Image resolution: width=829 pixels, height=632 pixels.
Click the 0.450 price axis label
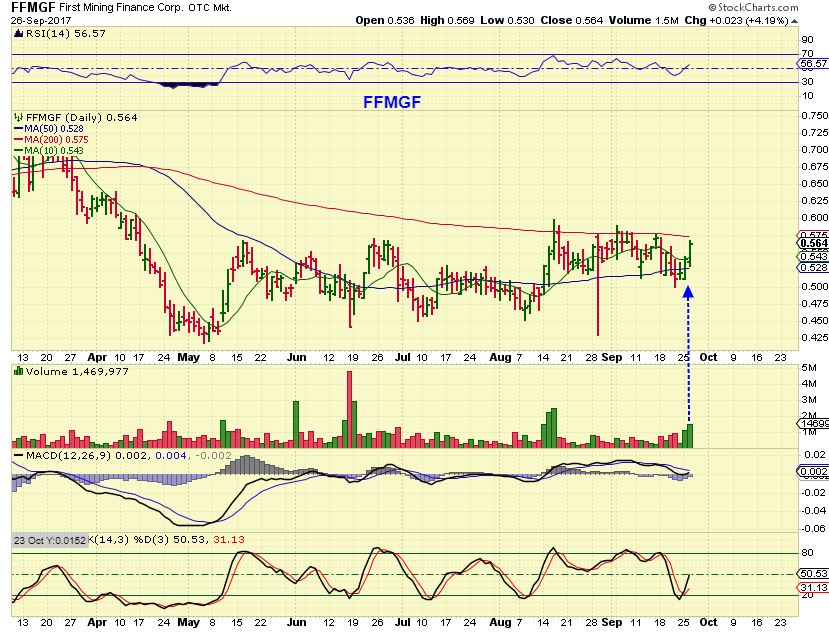point(815,320)
